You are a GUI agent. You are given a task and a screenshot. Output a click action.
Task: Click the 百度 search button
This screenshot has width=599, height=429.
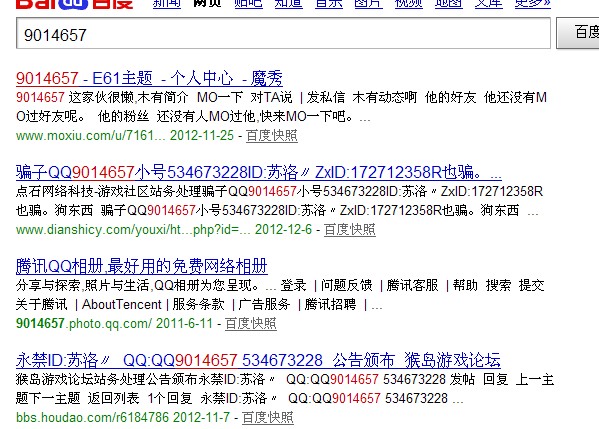tap(578, 33)
